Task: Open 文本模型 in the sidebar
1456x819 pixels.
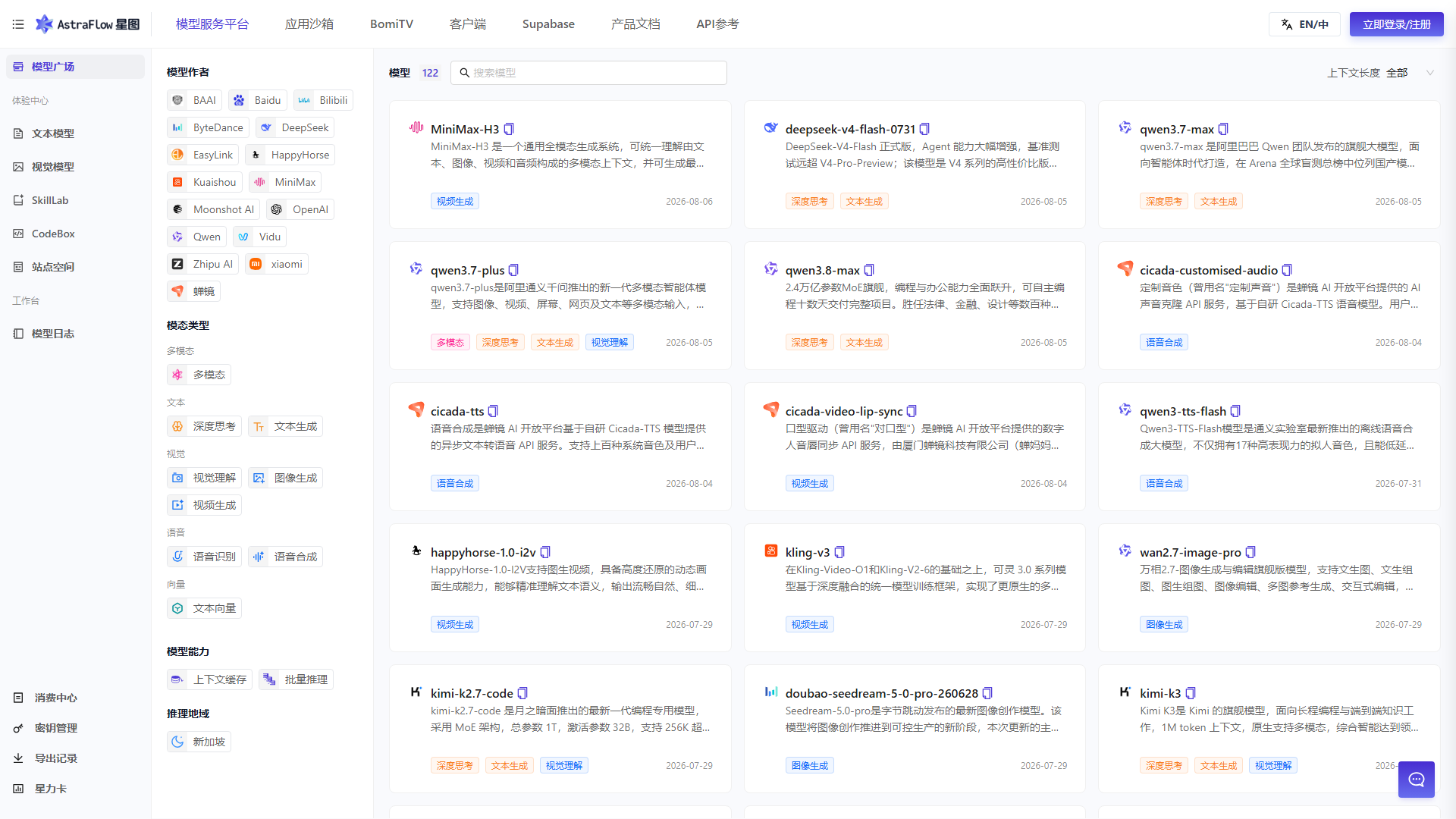Action: tap(75, 133)
